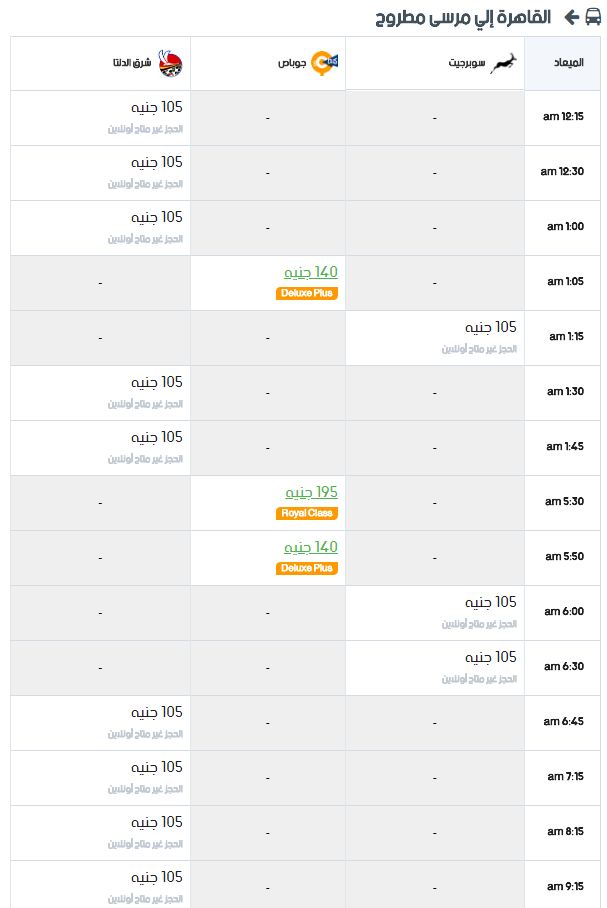Click the Superjet 105 EGP price at 6:00 am
607x908 pixels.
(x=491, y=602)
